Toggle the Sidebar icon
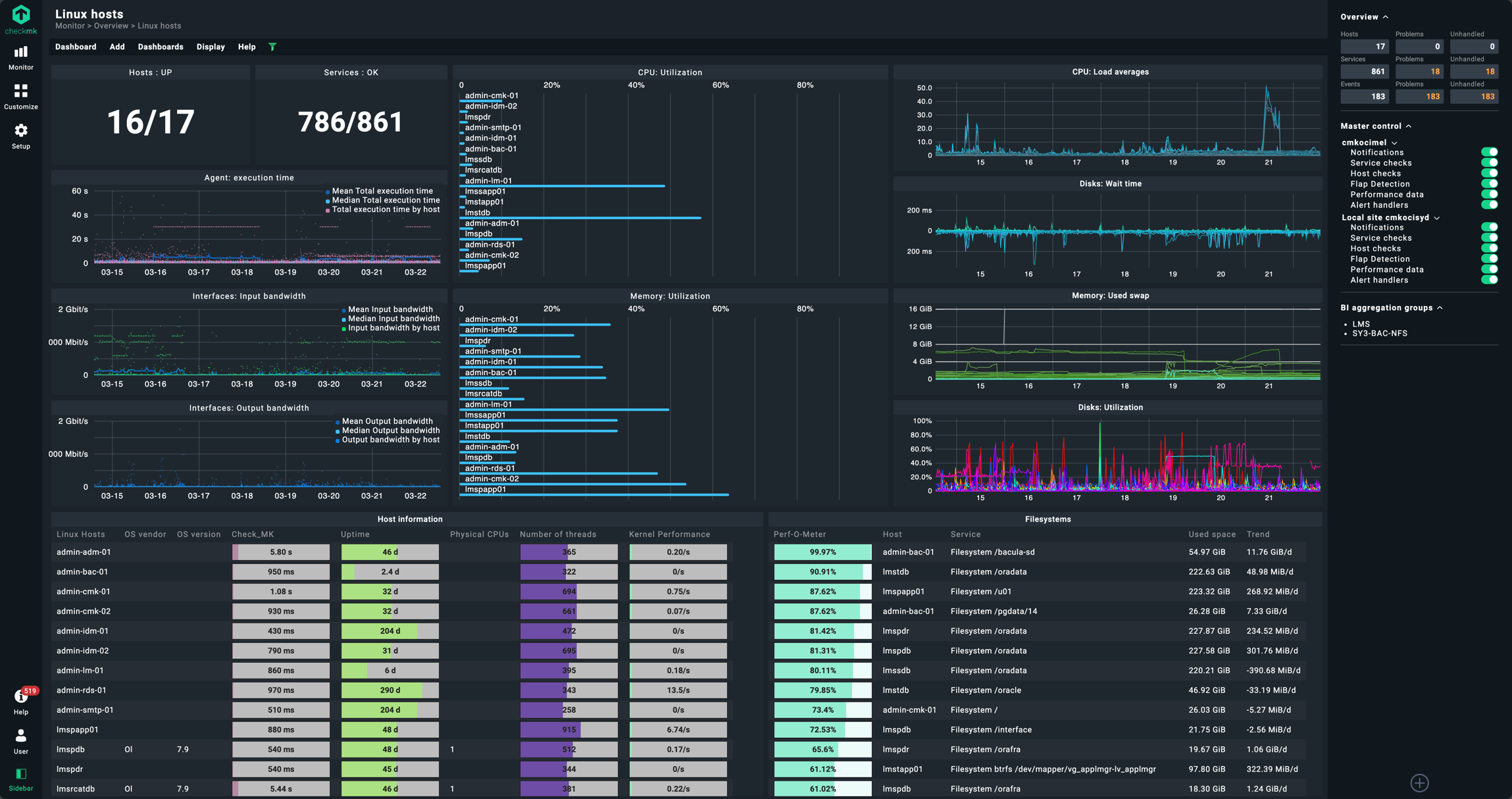Viewport: 1512px width, 799px height. tap(21, 779)
